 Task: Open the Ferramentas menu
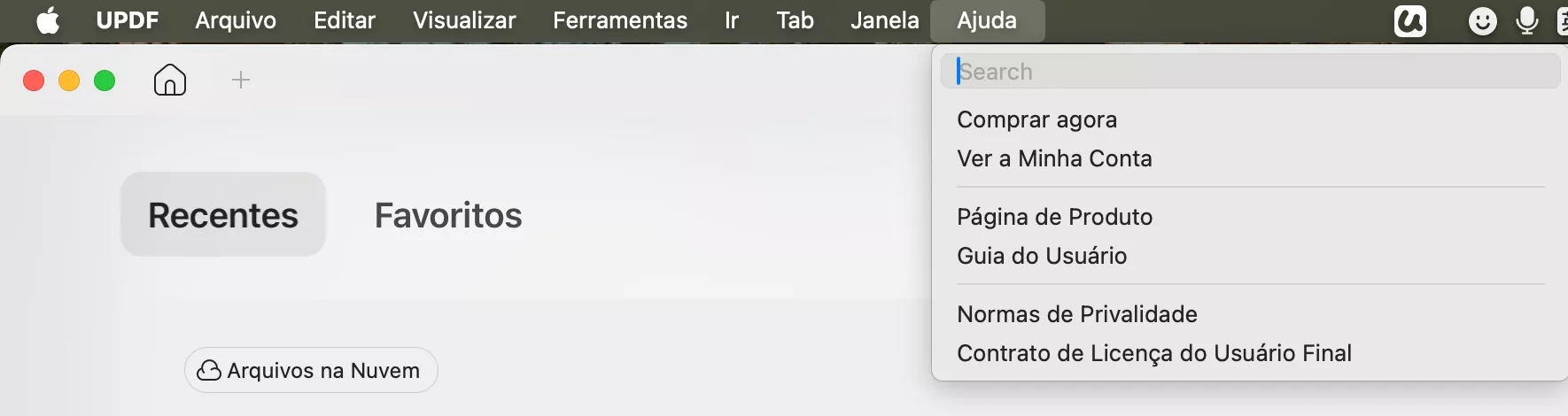(x=620, y=20)
